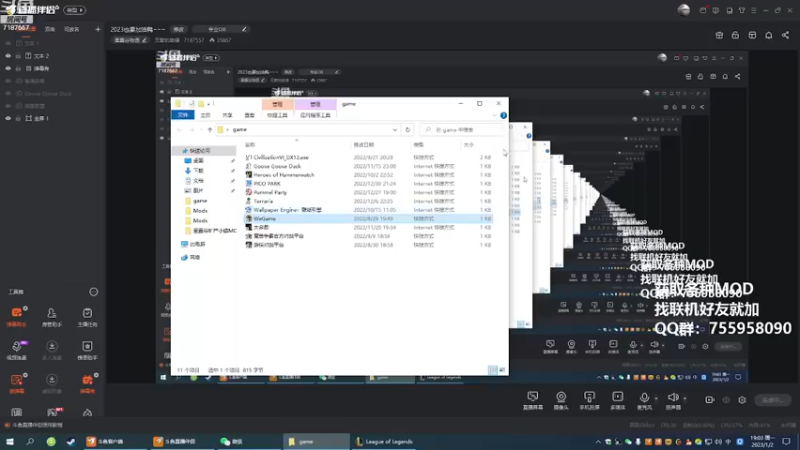Screen dimensions: 800x450
Task: Open broadcast settings gear icon
Action: [x=742, y=400]
